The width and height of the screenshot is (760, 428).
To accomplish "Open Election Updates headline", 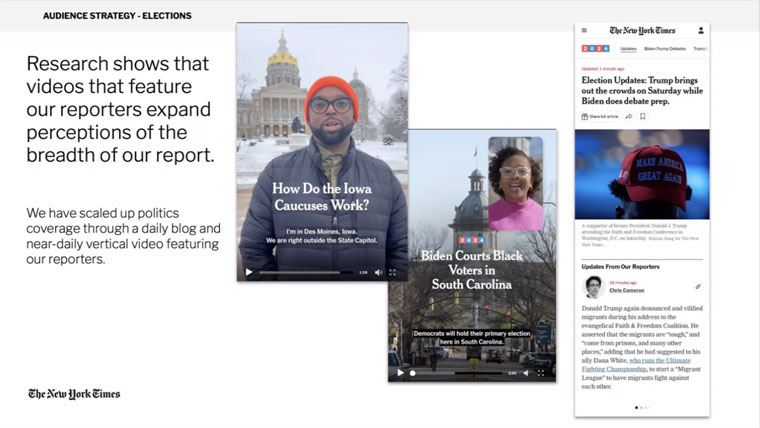I will [642, 91].
